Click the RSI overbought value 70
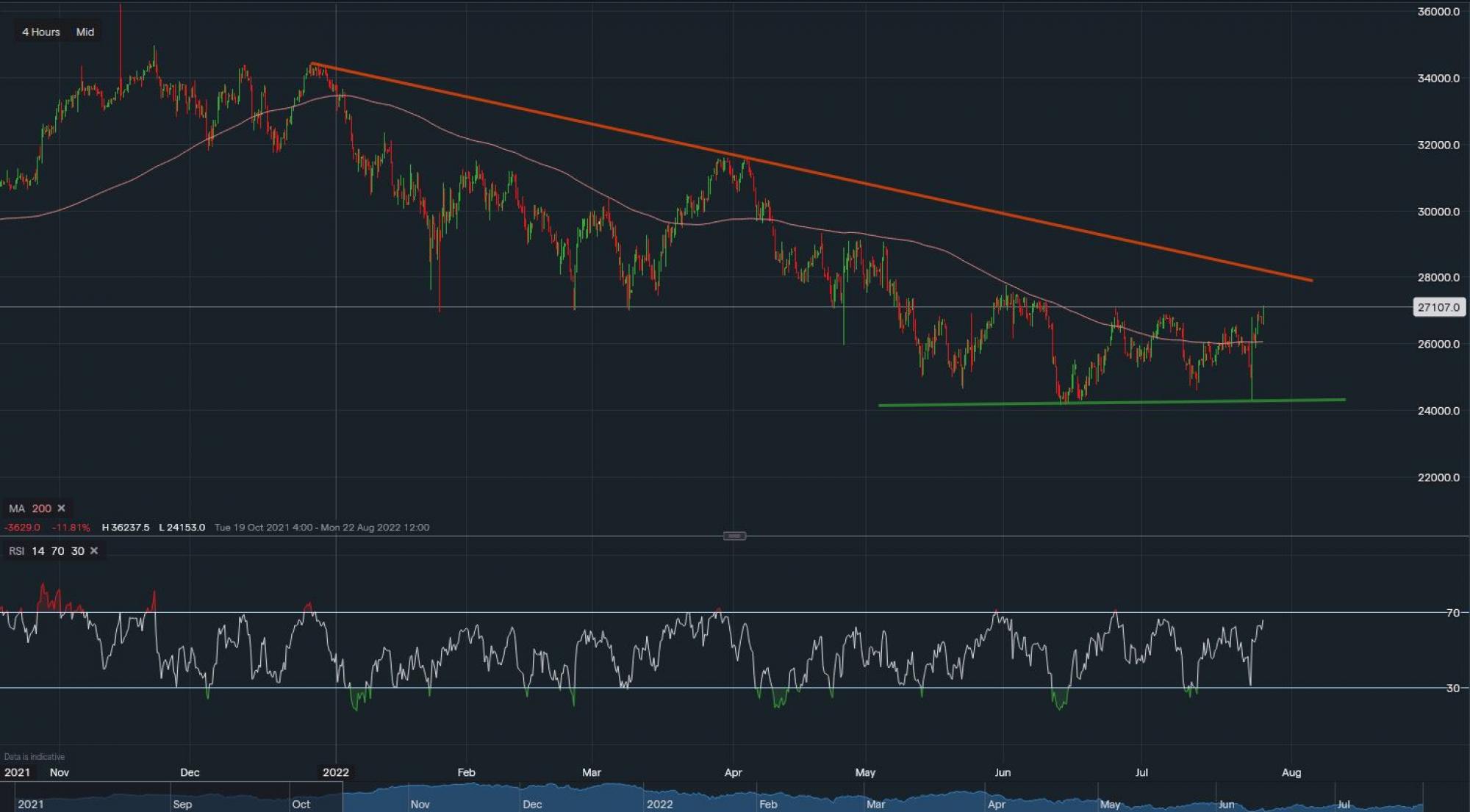 pyautogui.click(x=57, y=550)
